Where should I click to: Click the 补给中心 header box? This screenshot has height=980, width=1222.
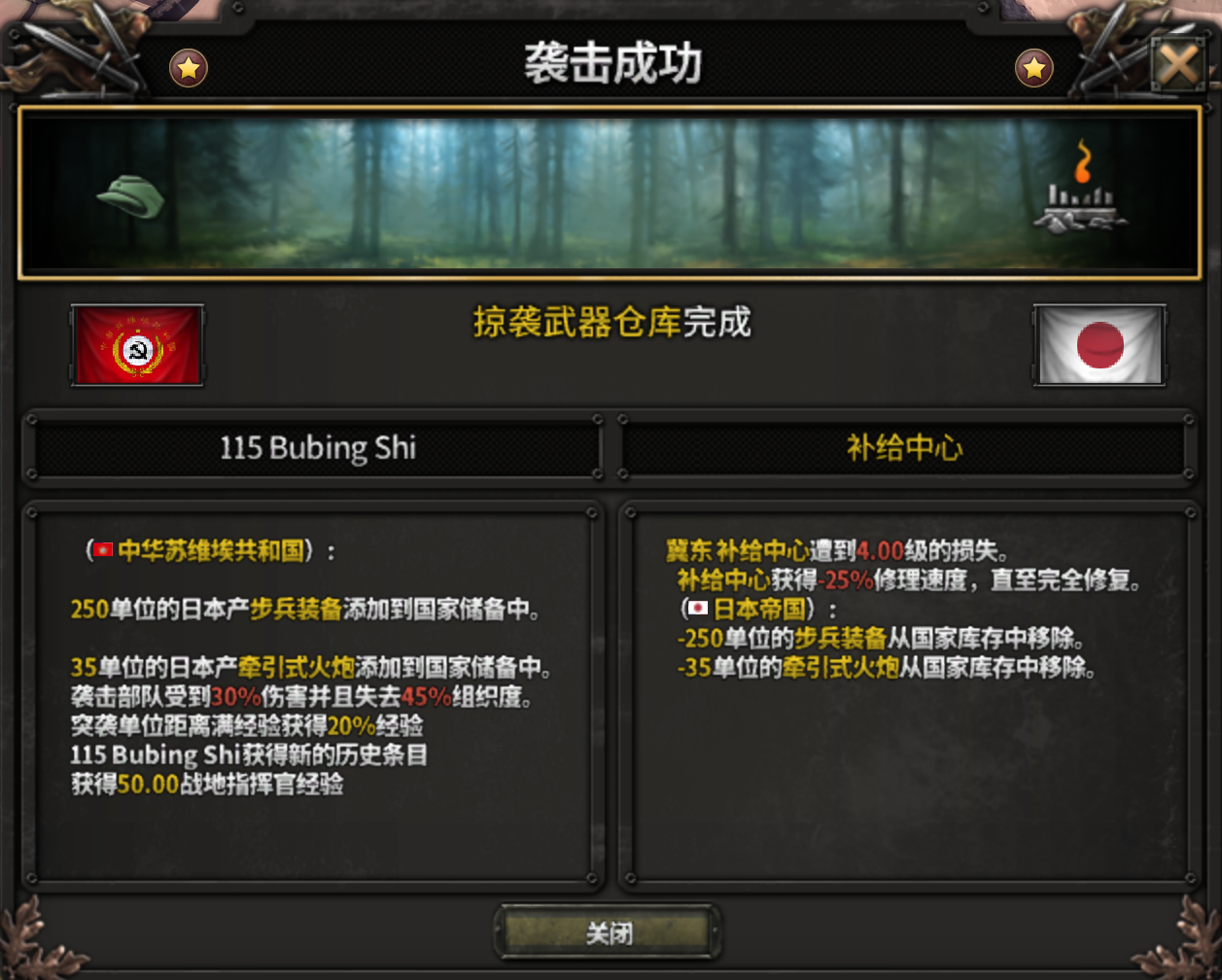pos(904,447)
